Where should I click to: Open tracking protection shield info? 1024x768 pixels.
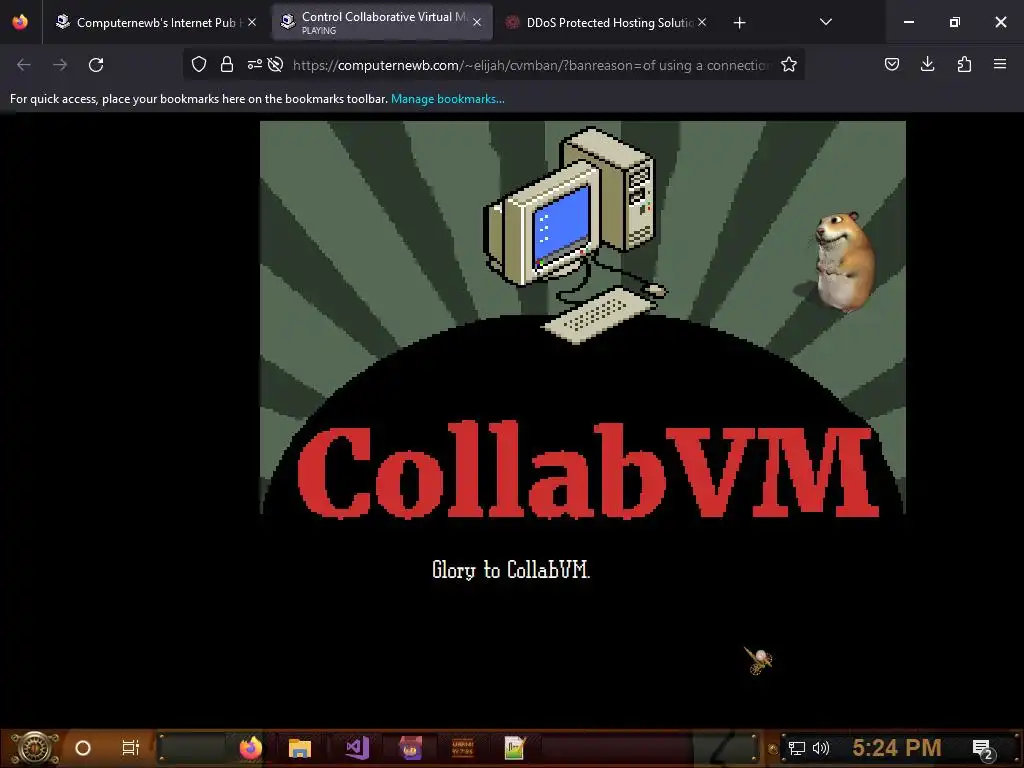(199, 64)
